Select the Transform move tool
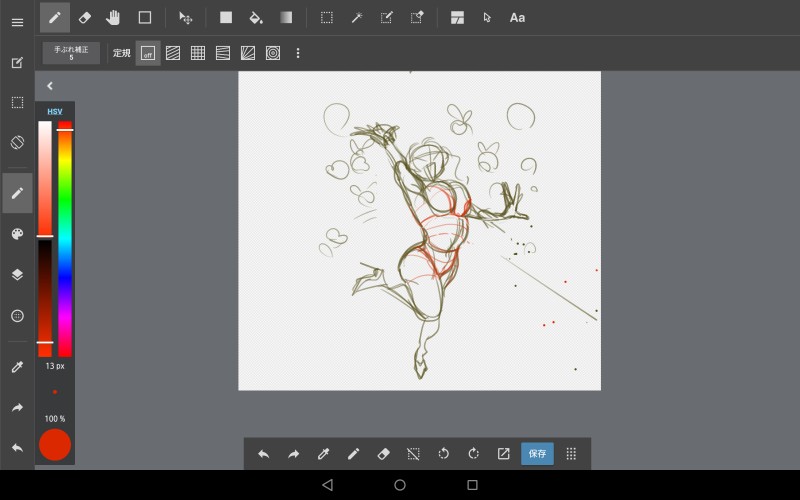Image resolution: width=800 pixels, height=500 pixels. (186, 18)
